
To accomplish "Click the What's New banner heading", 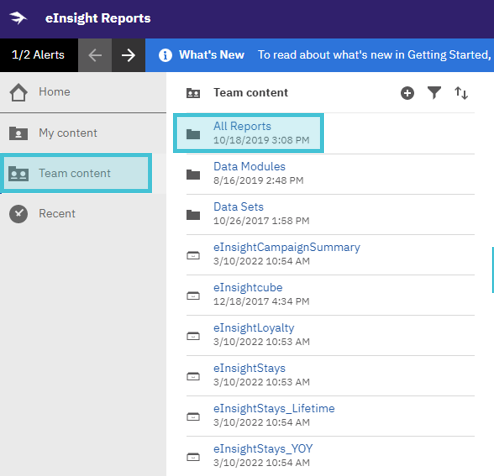I will 212,55.
